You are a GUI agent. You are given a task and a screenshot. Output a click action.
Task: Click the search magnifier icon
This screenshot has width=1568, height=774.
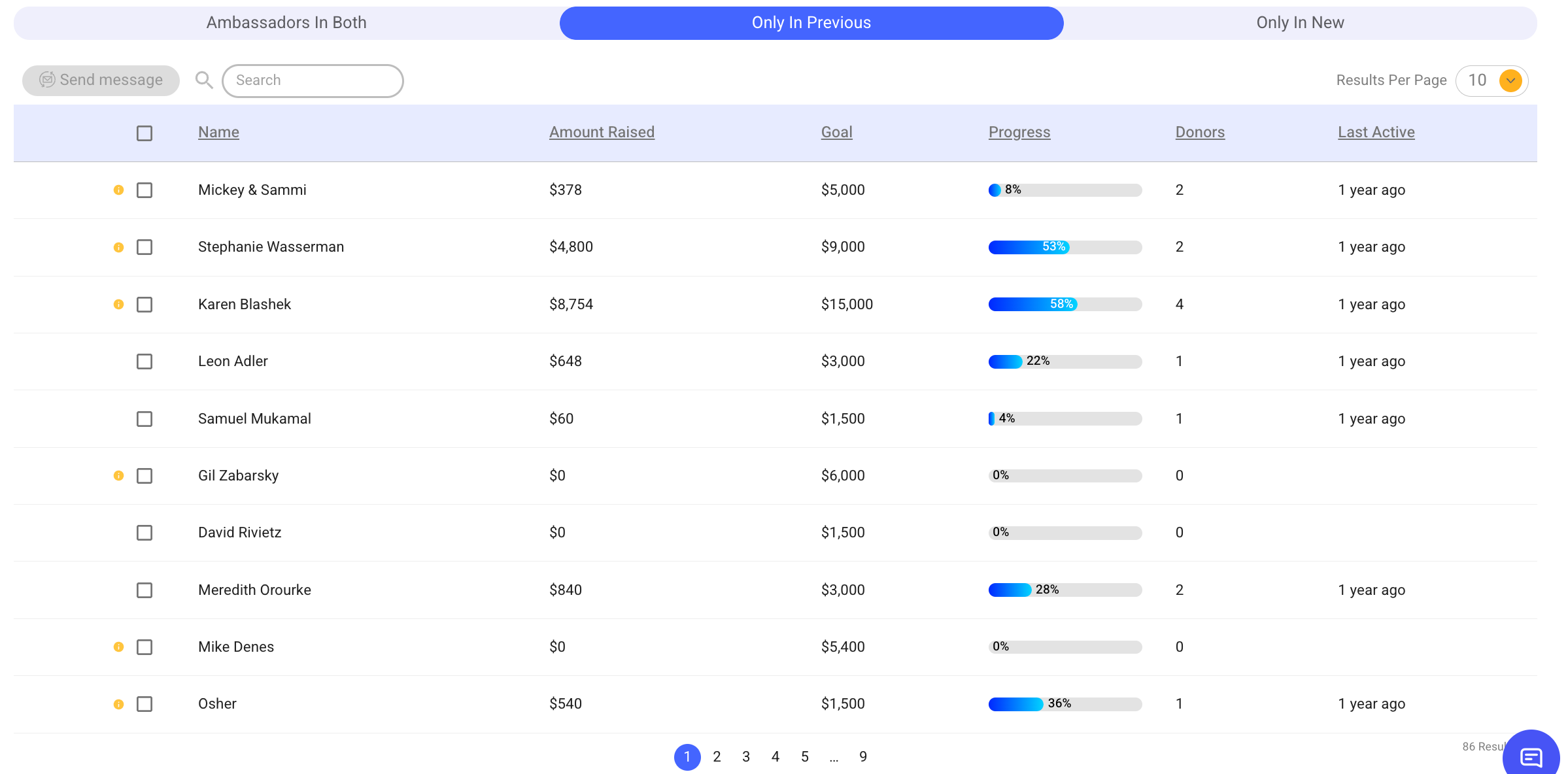(204, 80)
